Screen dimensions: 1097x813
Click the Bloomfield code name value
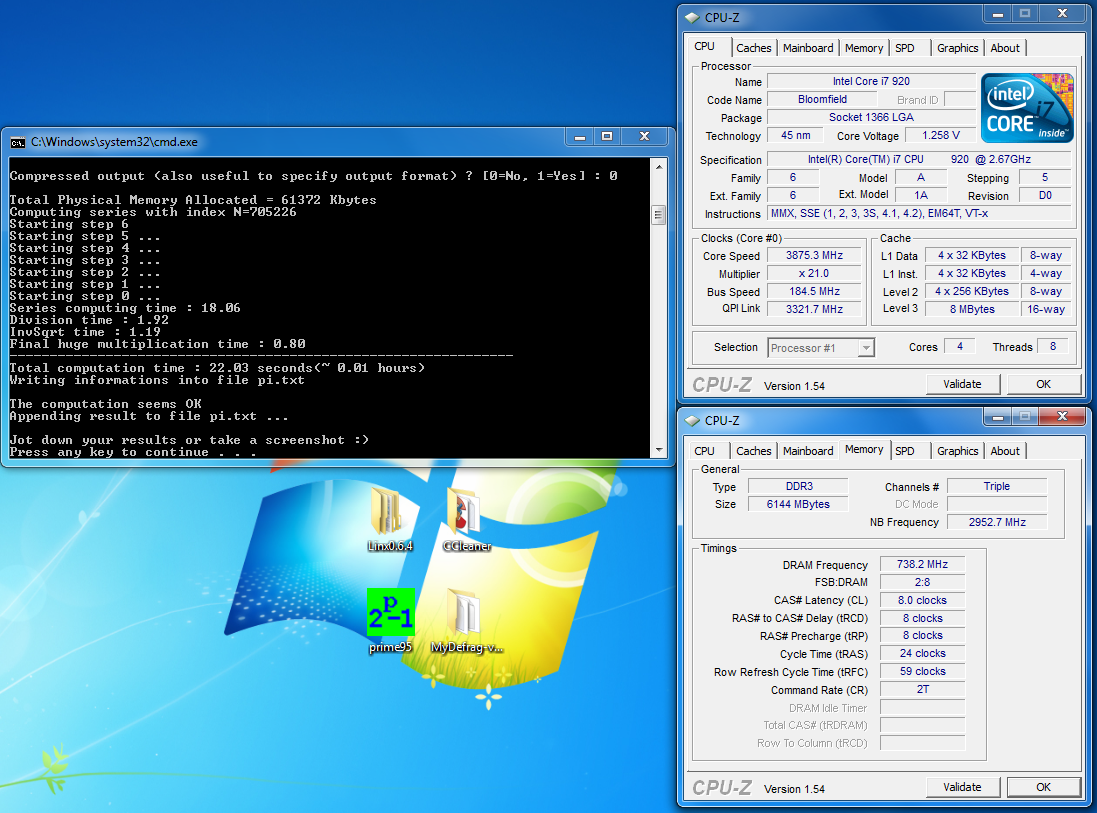[823, 99]
